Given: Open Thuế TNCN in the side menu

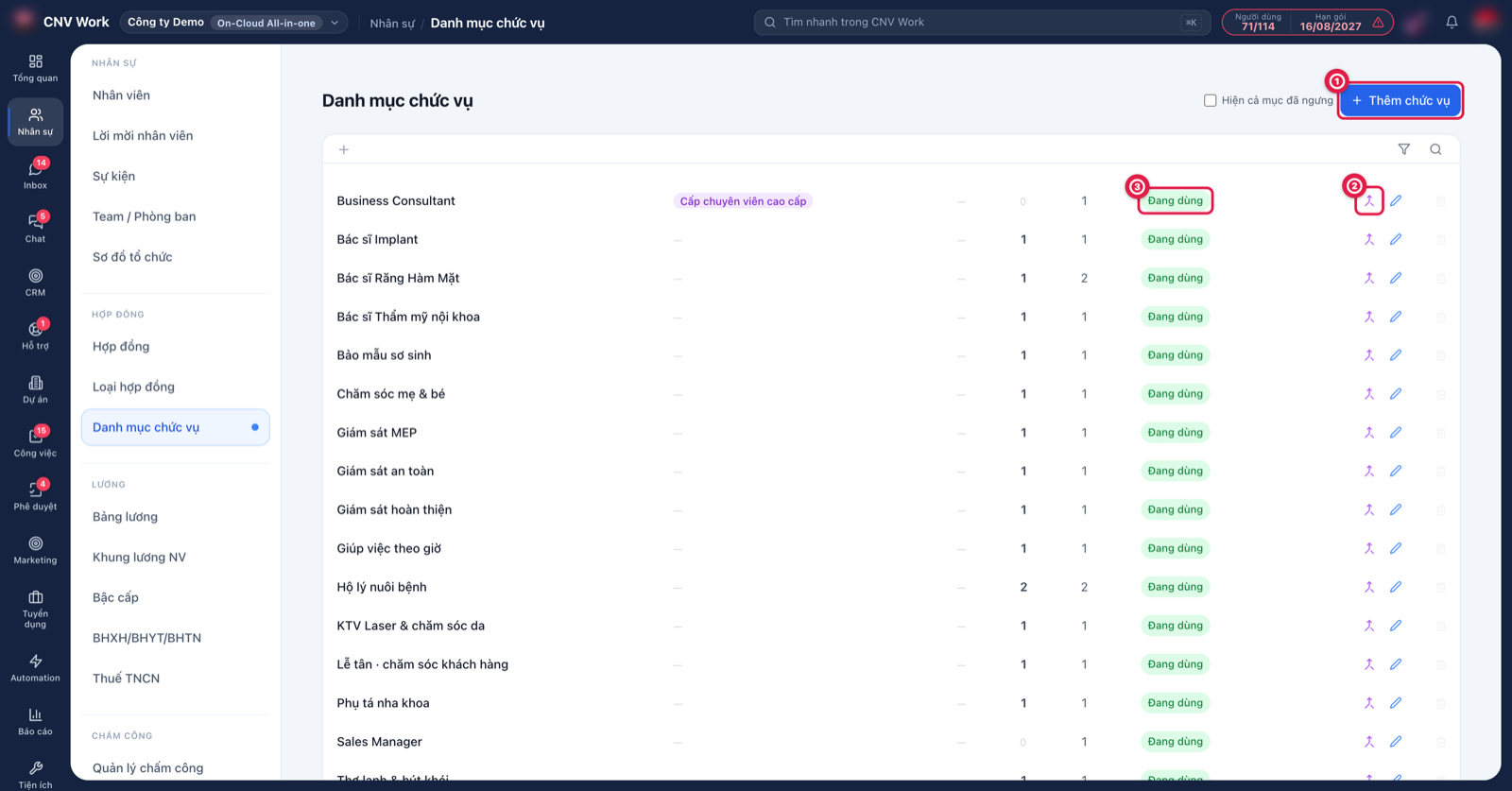Looking at the screenshot, I should (x=126, y=679).
